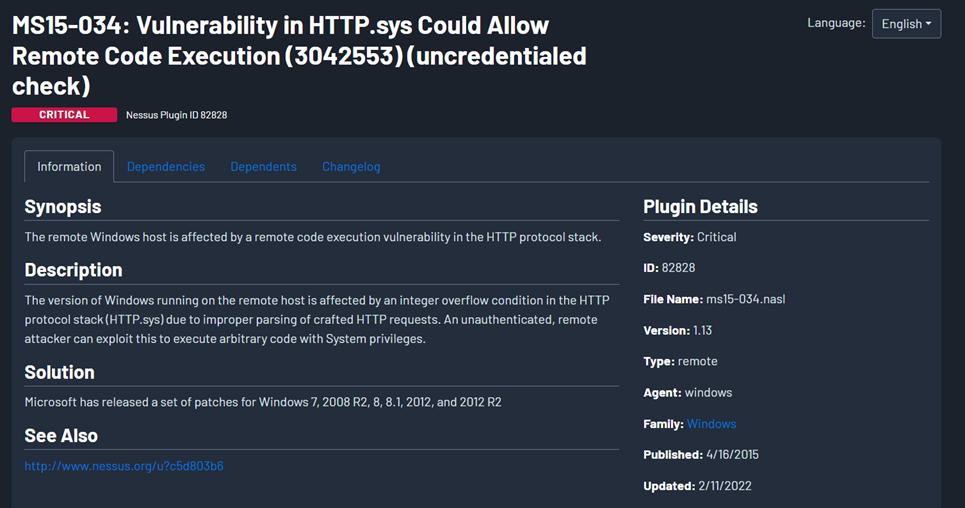Switch to the Dependents tab
The image size is (965, 508).
tap(263, 166)
